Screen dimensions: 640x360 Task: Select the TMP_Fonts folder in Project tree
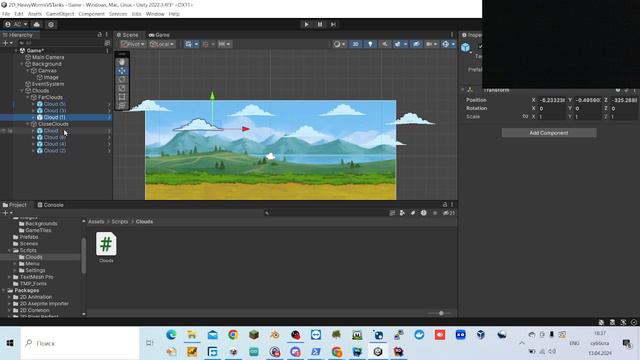point(33,284)
